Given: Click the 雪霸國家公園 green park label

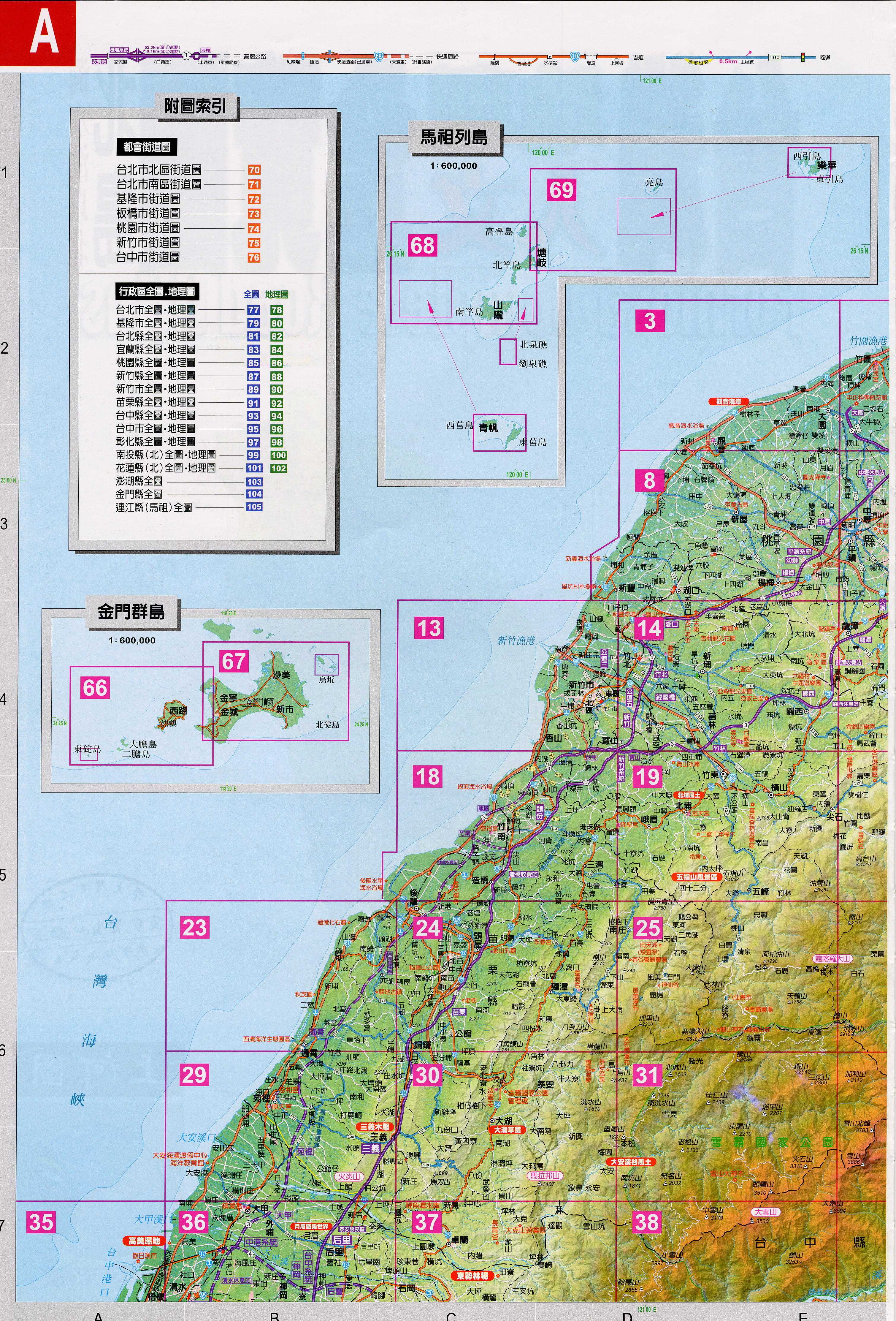Looking at the screenshot, I should [x=772, y=1142].
